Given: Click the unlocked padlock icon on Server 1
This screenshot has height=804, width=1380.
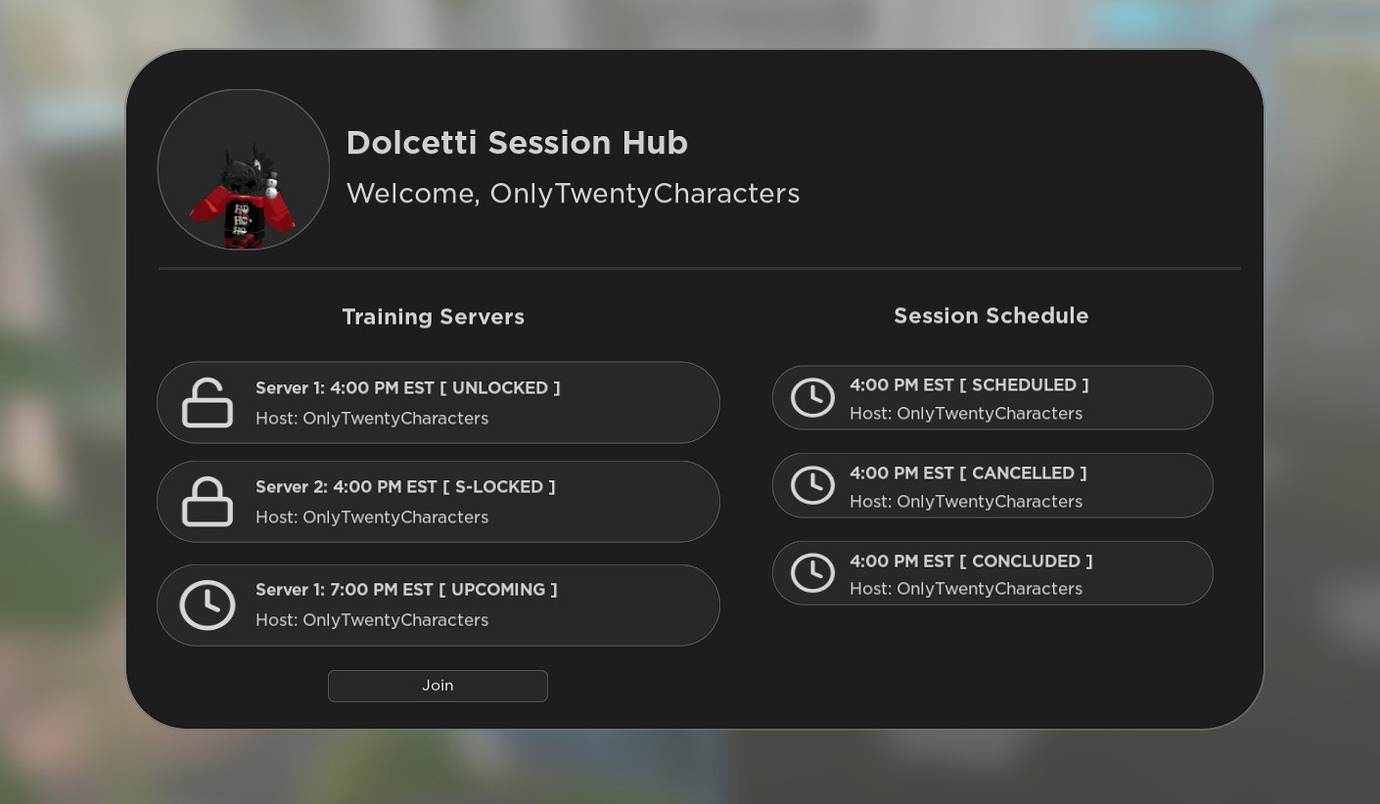Looking at the screenshot, I should pyautogui.click(x=207, y=402).
